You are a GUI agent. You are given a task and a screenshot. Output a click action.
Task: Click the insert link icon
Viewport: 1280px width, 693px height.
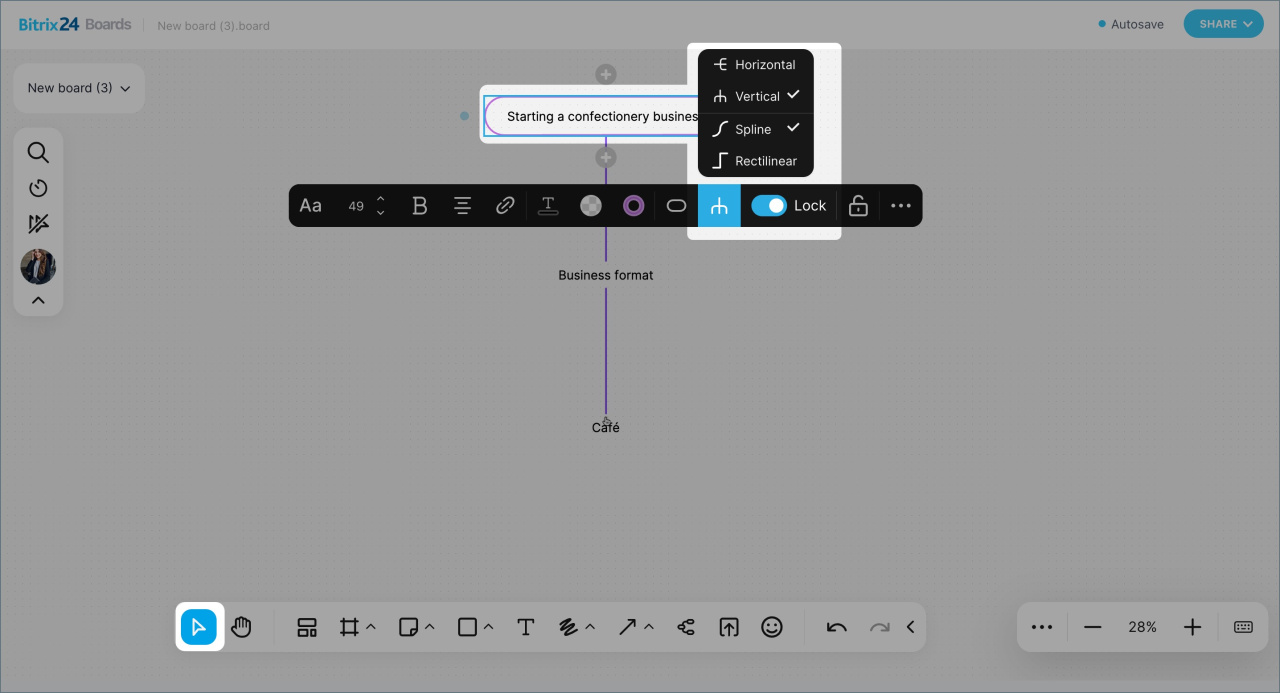[505, 206]
